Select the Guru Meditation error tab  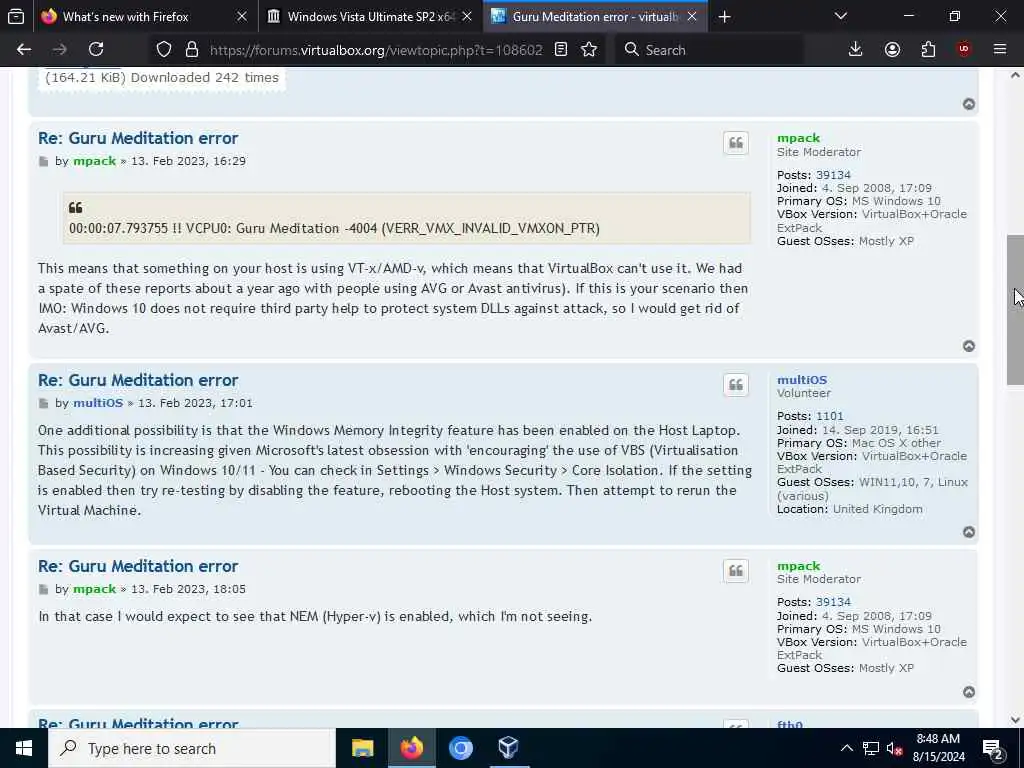pos(595,17)
